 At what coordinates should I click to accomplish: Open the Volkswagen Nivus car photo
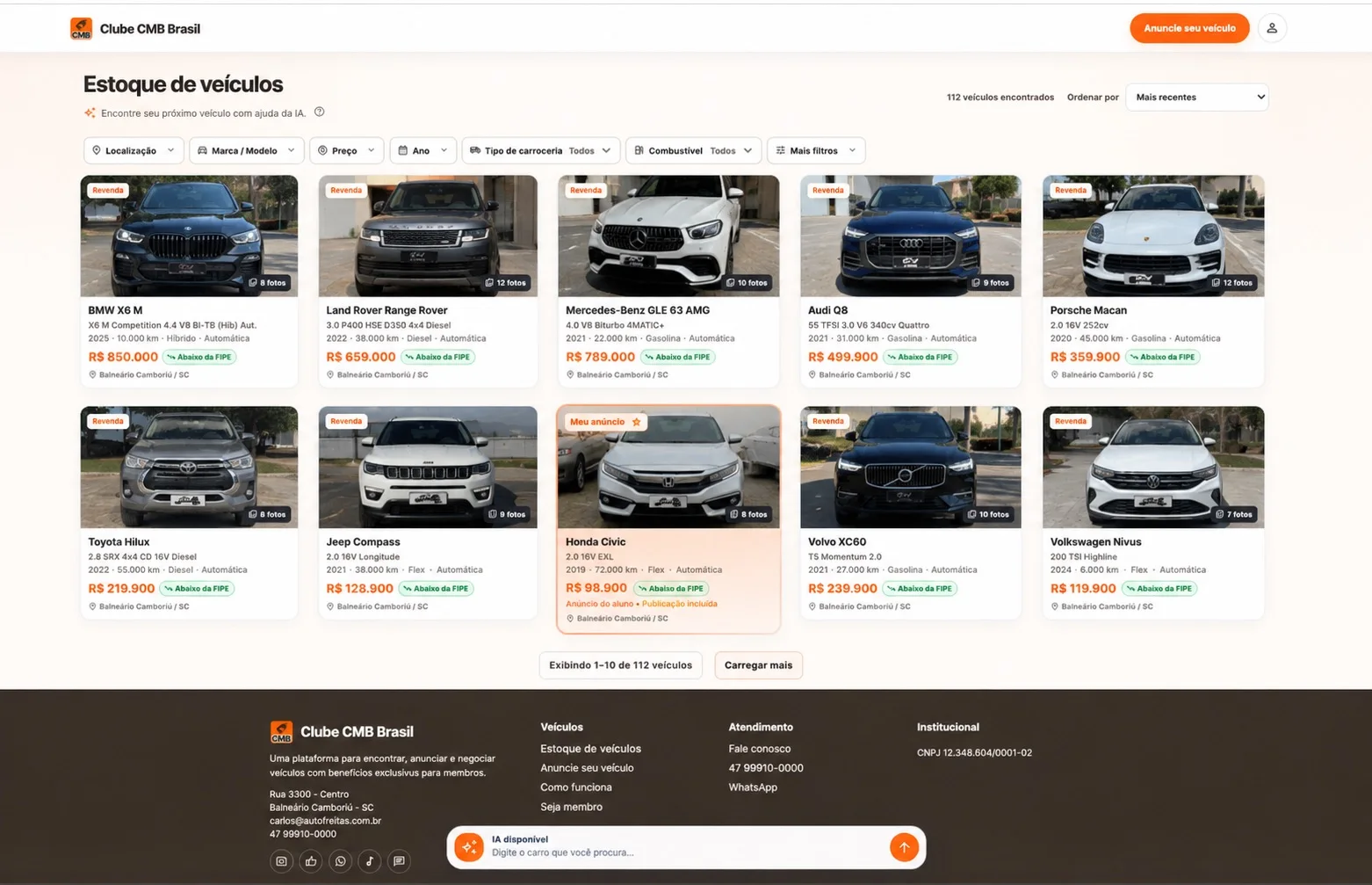pos(1153,467)
